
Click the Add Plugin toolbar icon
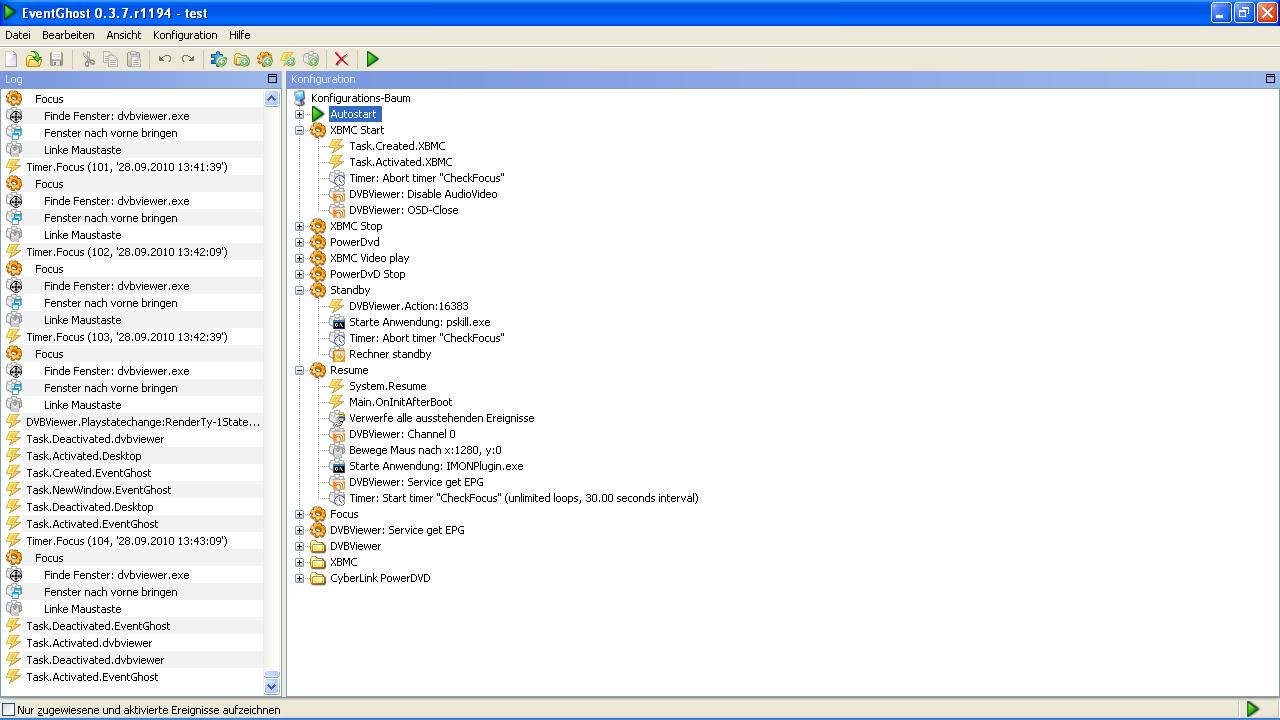click(x=218, y=60)
